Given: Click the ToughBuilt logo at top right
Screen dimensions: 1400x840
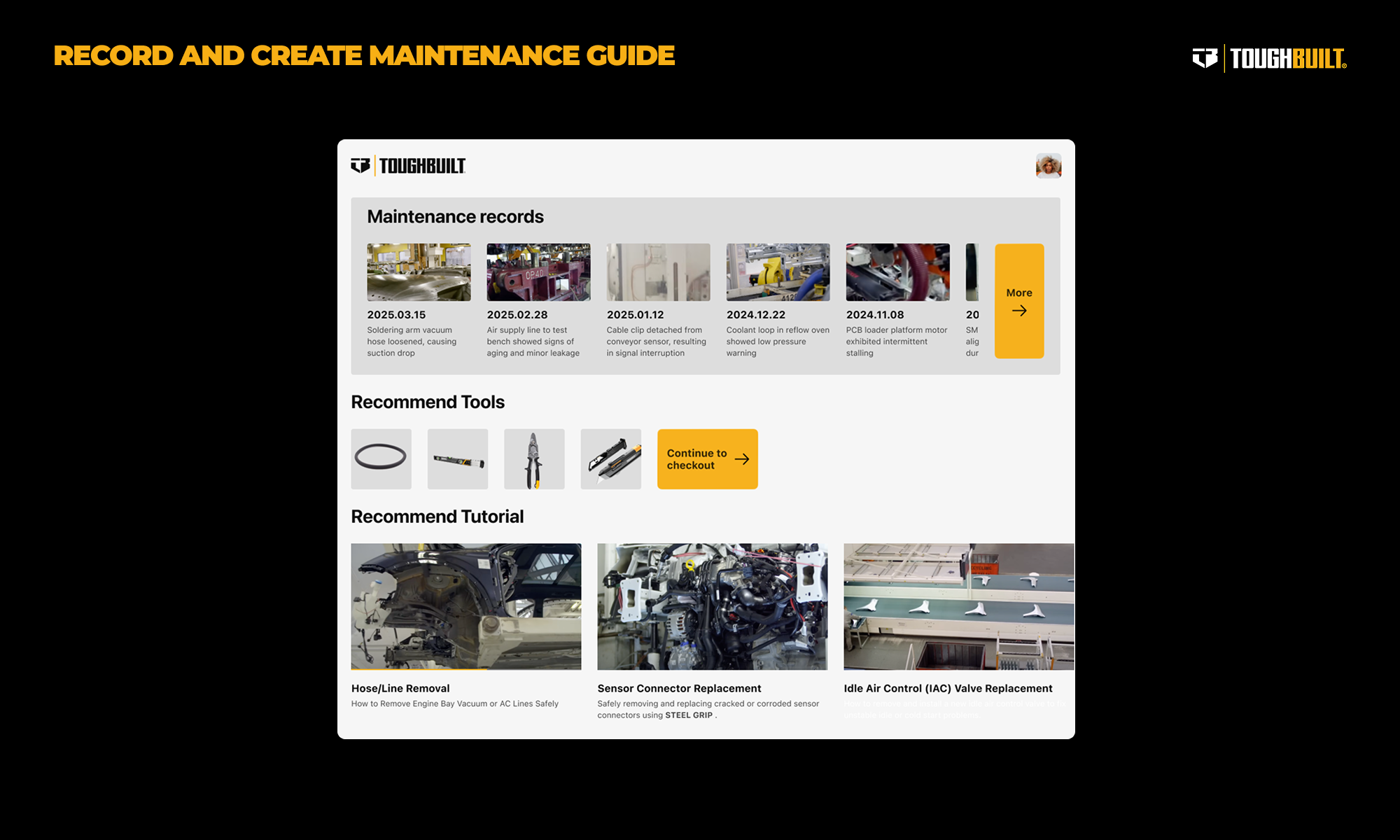Looking at the screenshot, I should point(1269,58).
